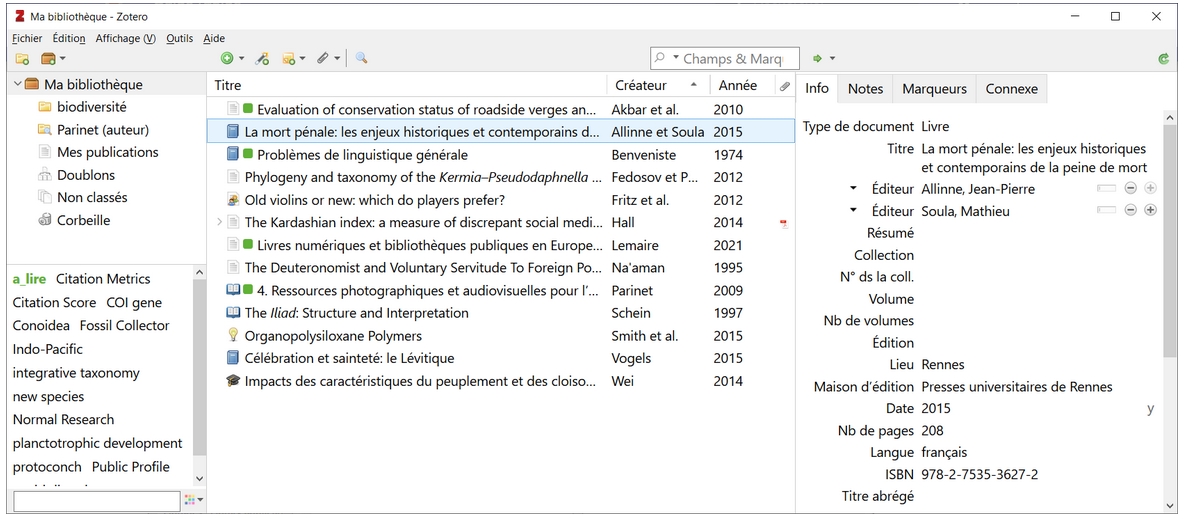1188x519 pixels.
Task: Open the Advanced Search magnifier icon
Action: 361,59
